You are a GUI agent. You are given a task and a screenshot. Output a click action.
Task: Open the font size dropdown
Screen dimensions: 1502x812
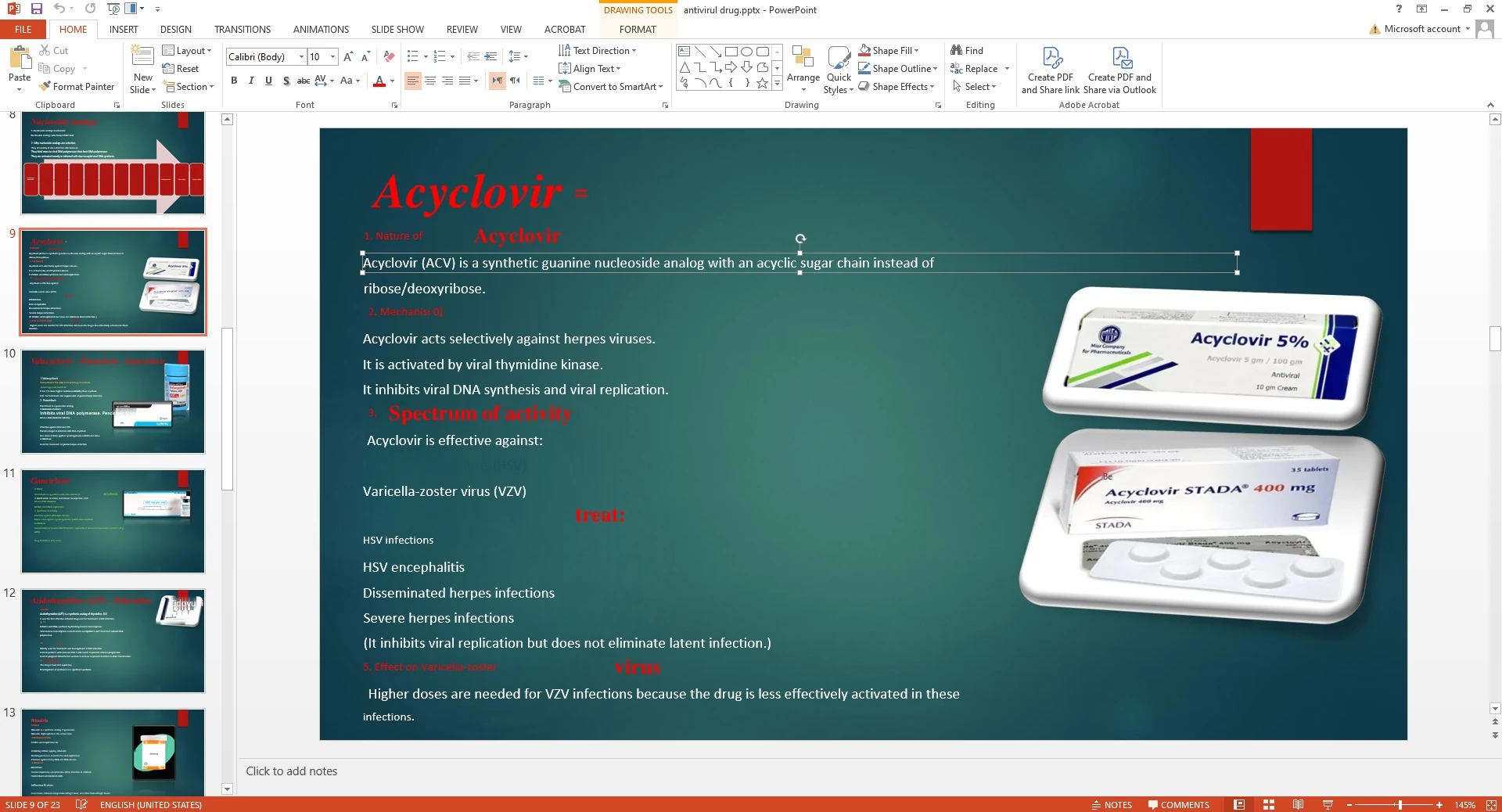332,56
